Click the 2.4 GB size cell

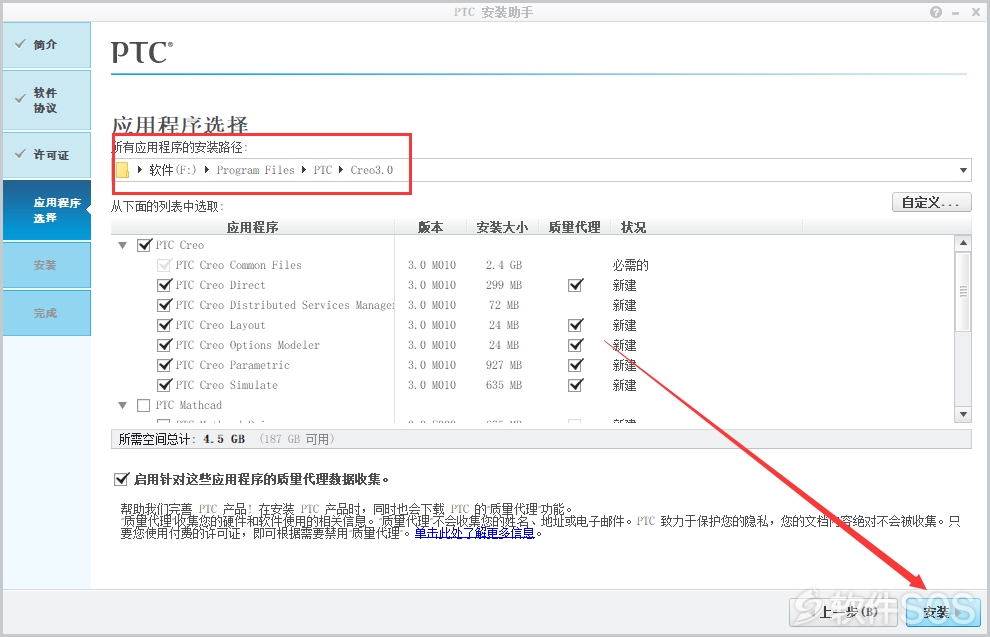(x=504, y=265)
